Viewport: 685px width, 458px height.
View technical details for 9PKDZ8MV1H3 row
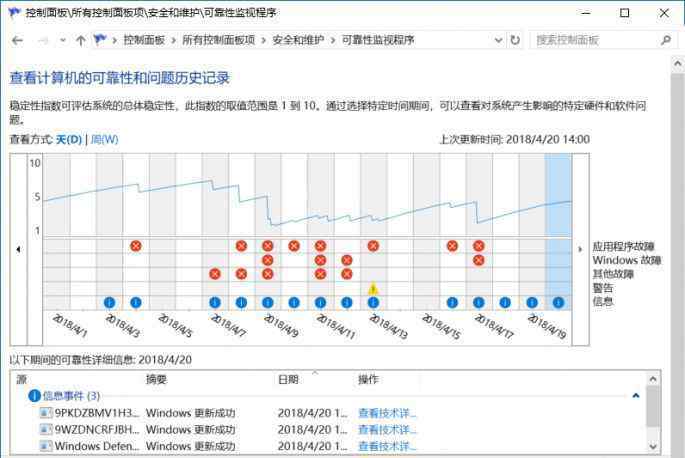[x=387, y=413]
